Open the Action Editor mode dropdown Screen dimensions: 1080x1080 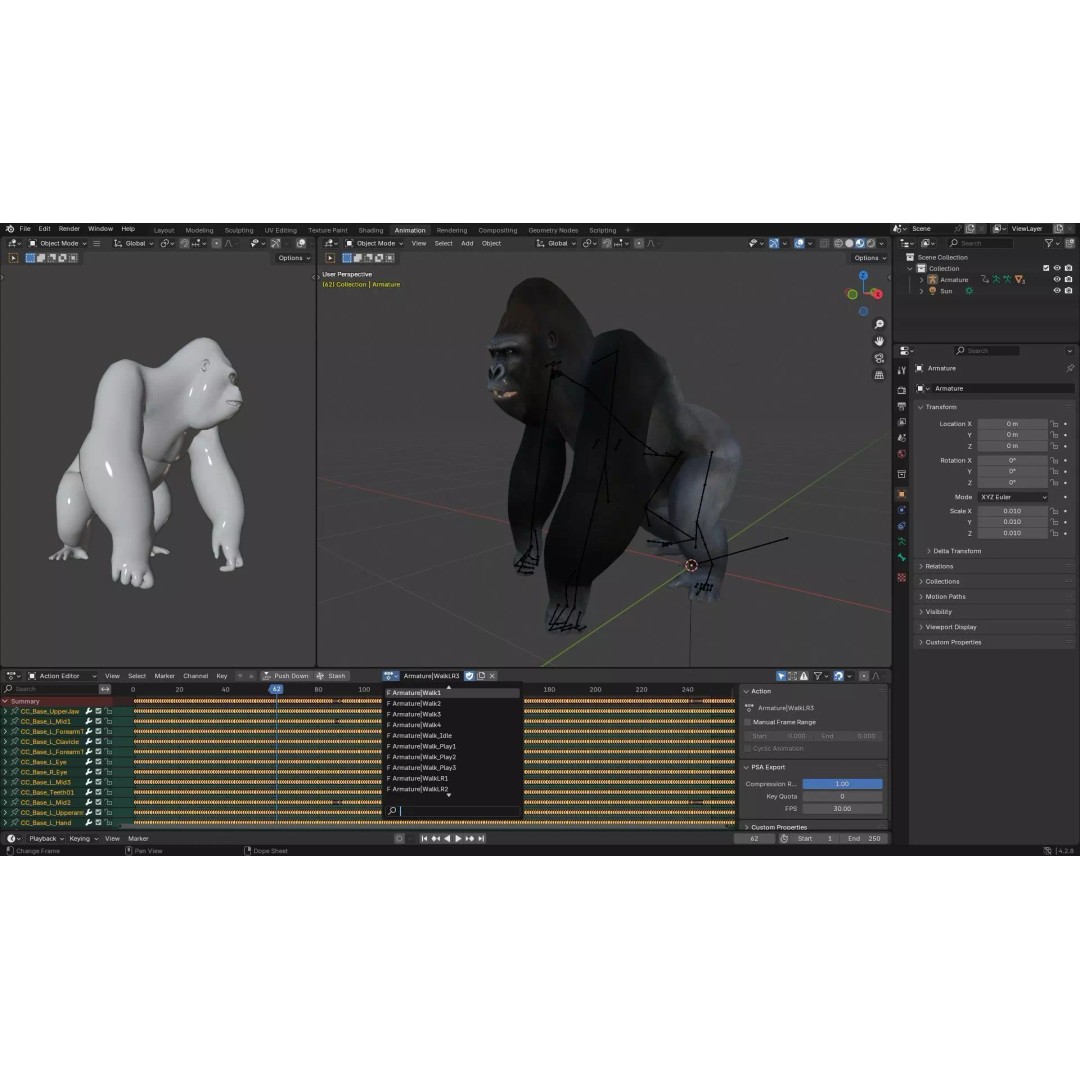(63, 676)
